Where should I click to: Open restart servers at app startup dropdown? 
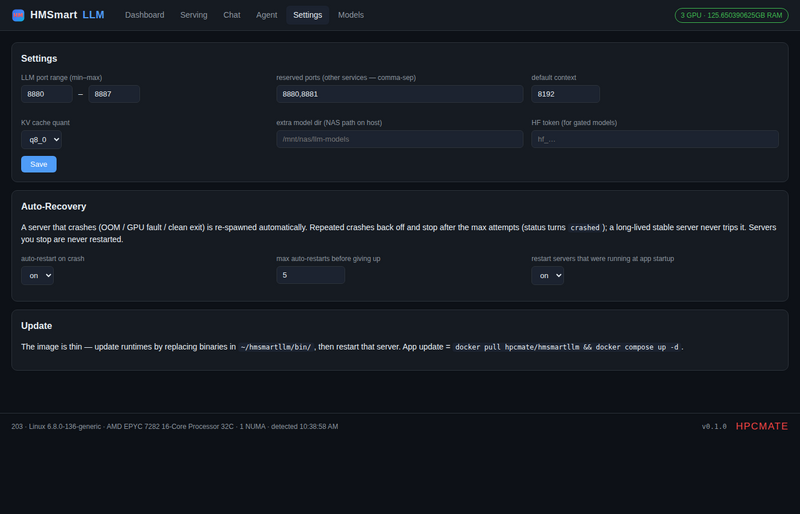[x=547, y=276]
